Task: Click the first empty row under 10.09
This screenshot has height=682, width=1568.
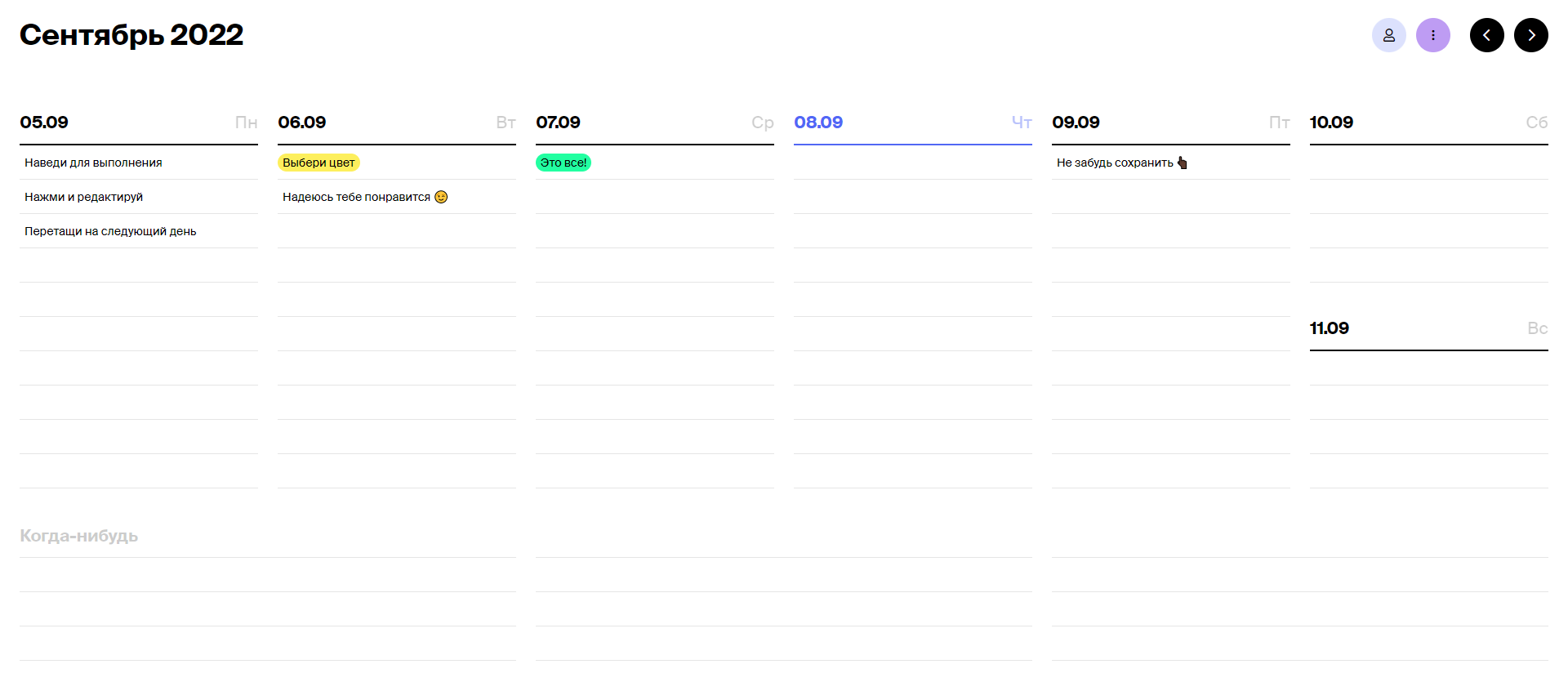Action: point(1428,163)
